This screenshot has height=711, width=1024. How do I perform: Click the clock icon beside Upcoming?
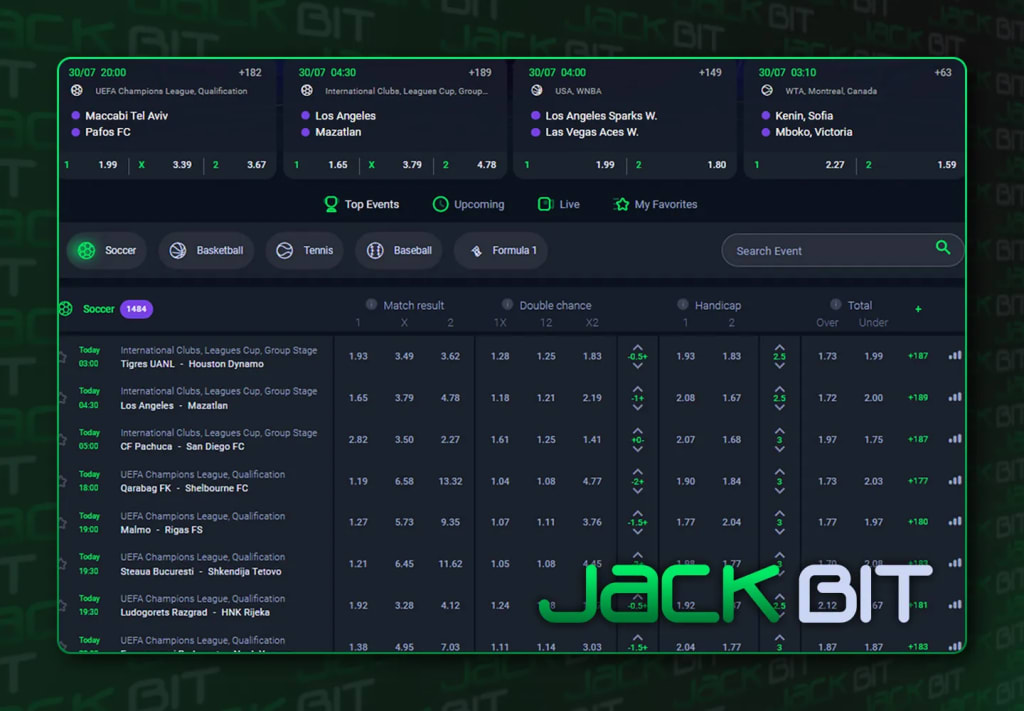pyautogui.click(x=440, y=204)
